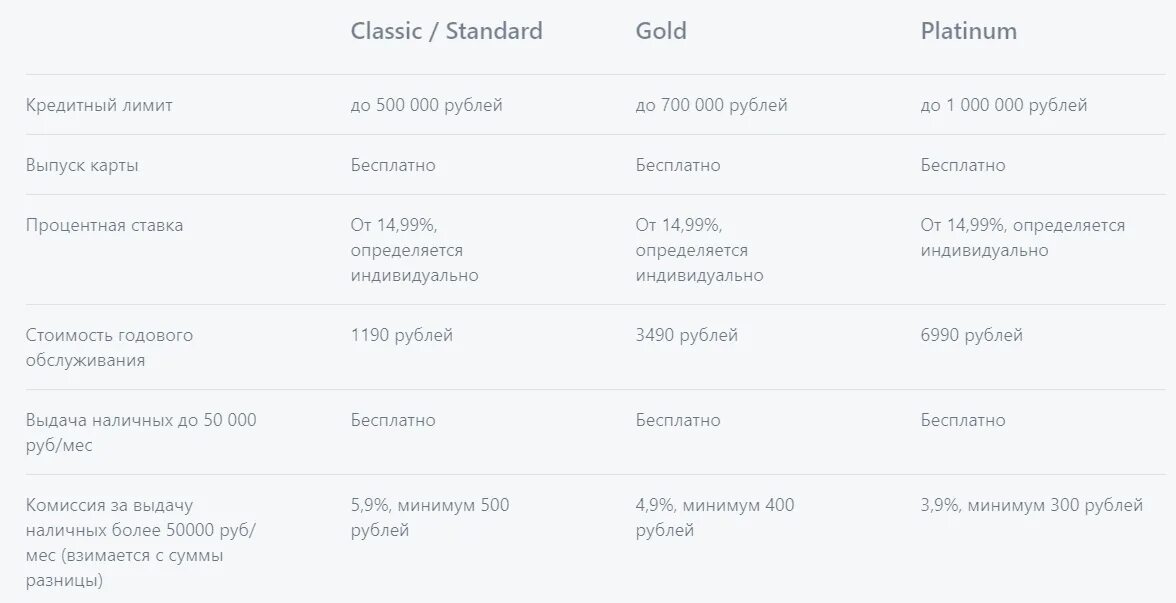The width and height of the screenshot is (1176, 603).
Task: Select the Кредитный лимит row label
Action: (99, 105)
